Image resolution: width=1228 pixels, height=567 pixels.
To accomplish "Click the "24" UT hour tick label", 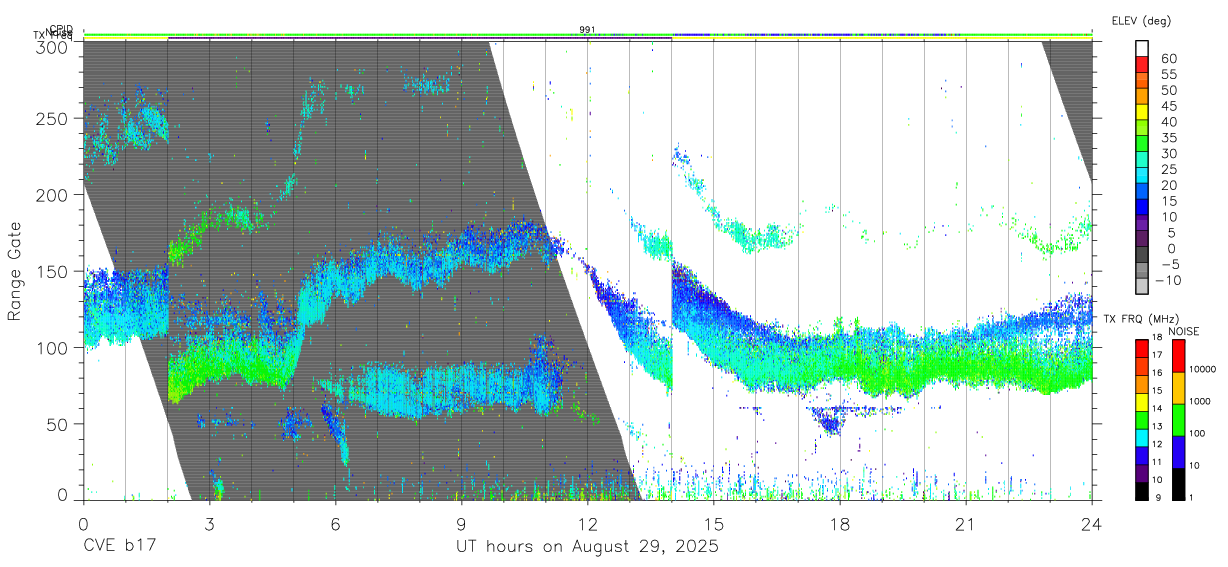I will (x=1092, y=524).
